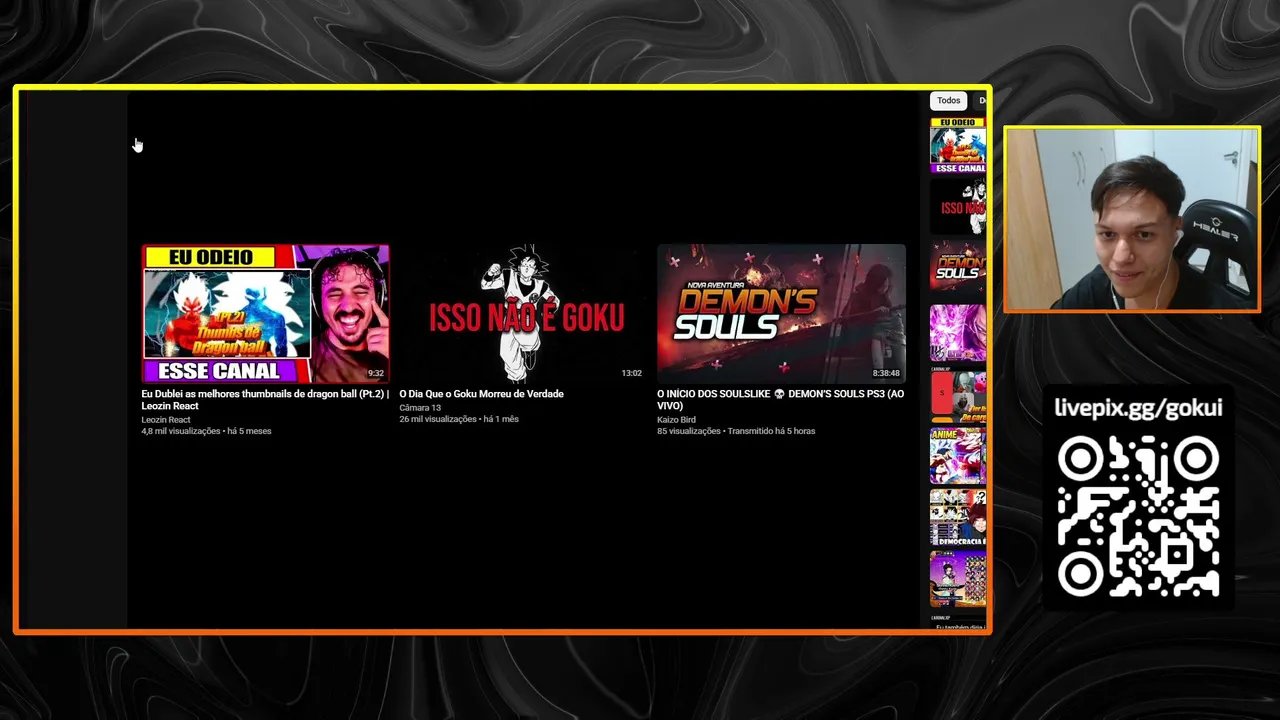Open the EU ODEIO ESSE CANAL video thumbnail
1280x720 pixels.
(x=265, y=314)
